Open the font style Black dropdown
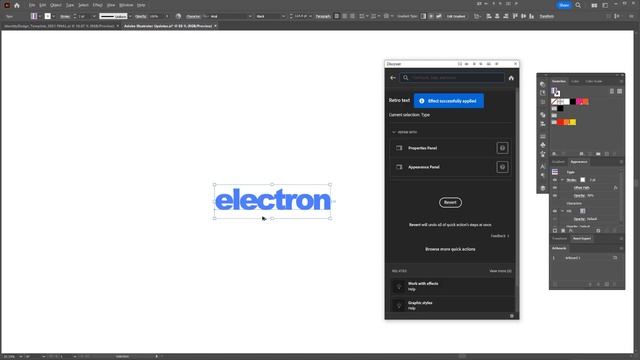The image size is (640, 360). [283, 16]
